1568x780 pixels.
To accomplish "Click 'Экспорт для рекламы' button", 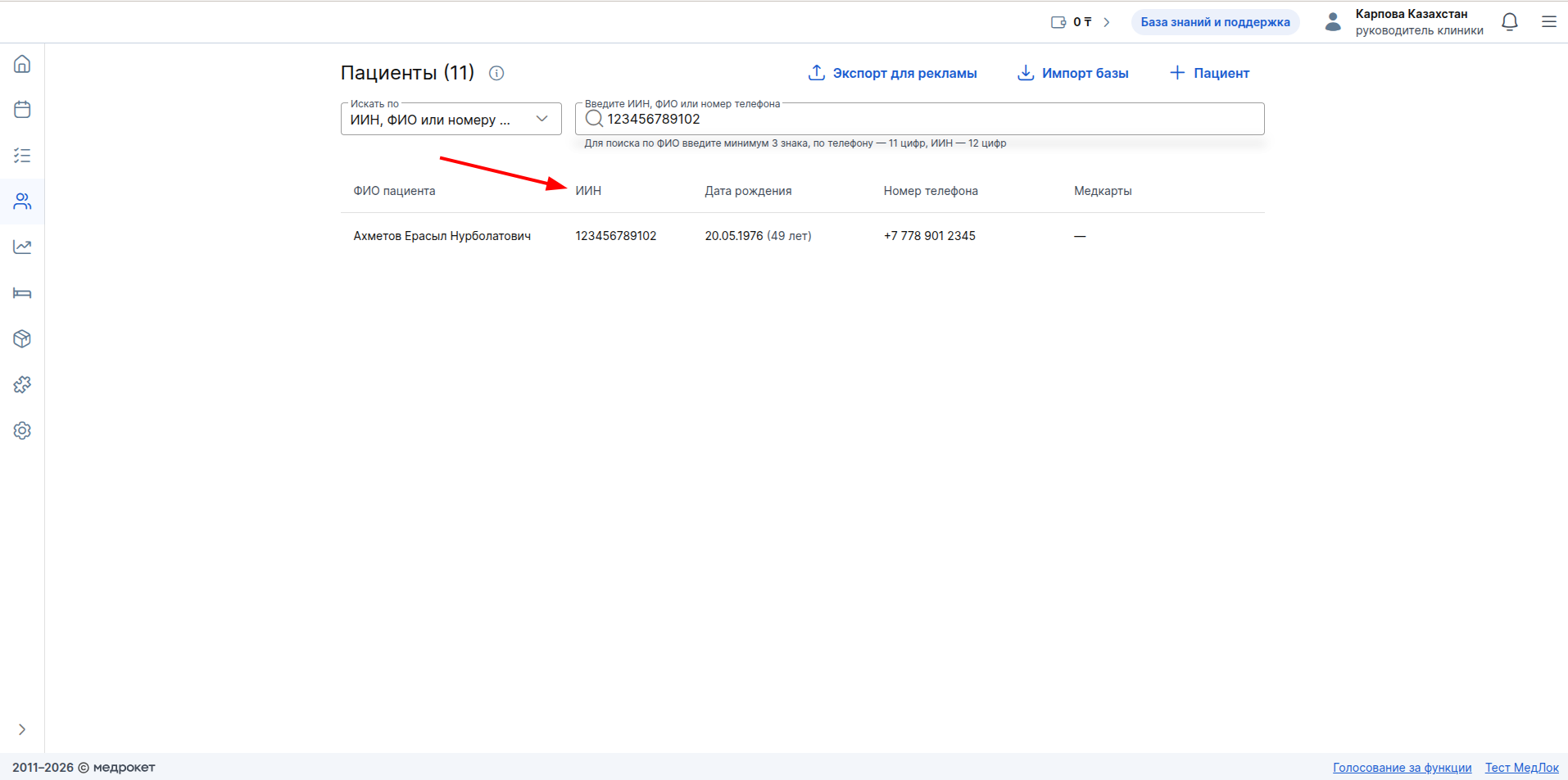I will click(892, 73).
